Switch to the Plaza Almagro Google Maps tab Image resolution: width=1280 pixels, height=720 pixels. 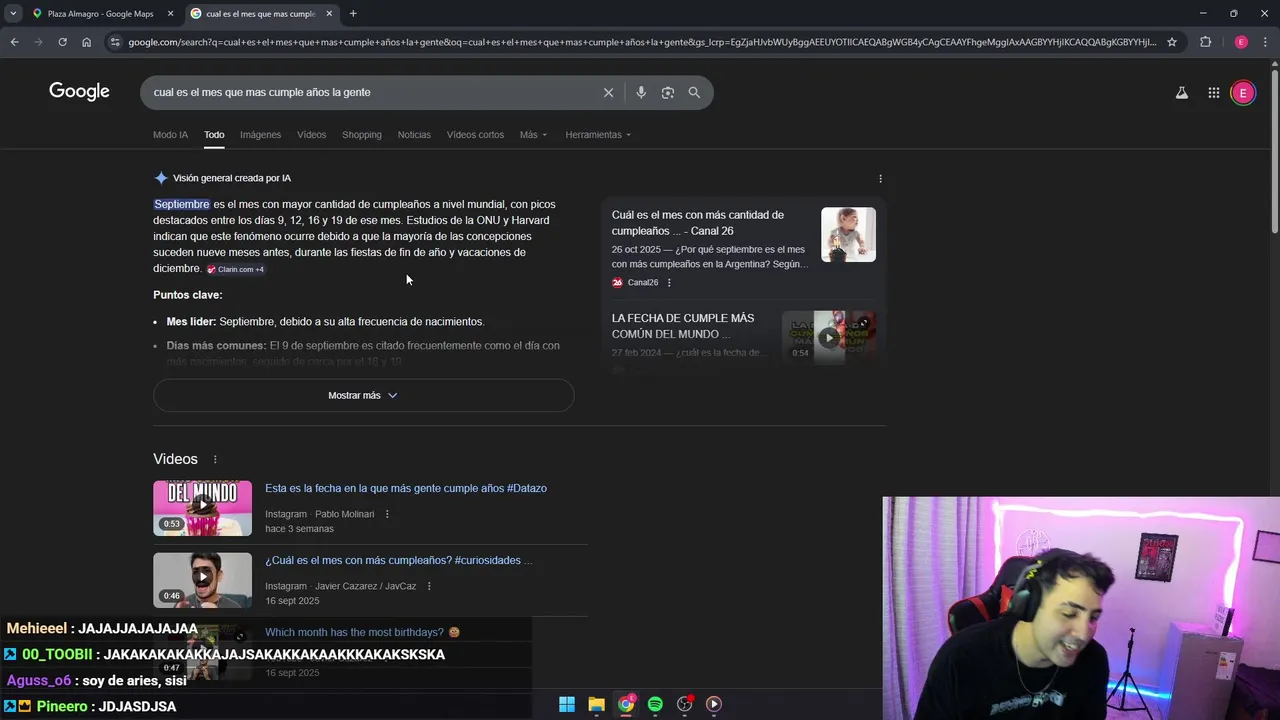click(x=101, y=13)
